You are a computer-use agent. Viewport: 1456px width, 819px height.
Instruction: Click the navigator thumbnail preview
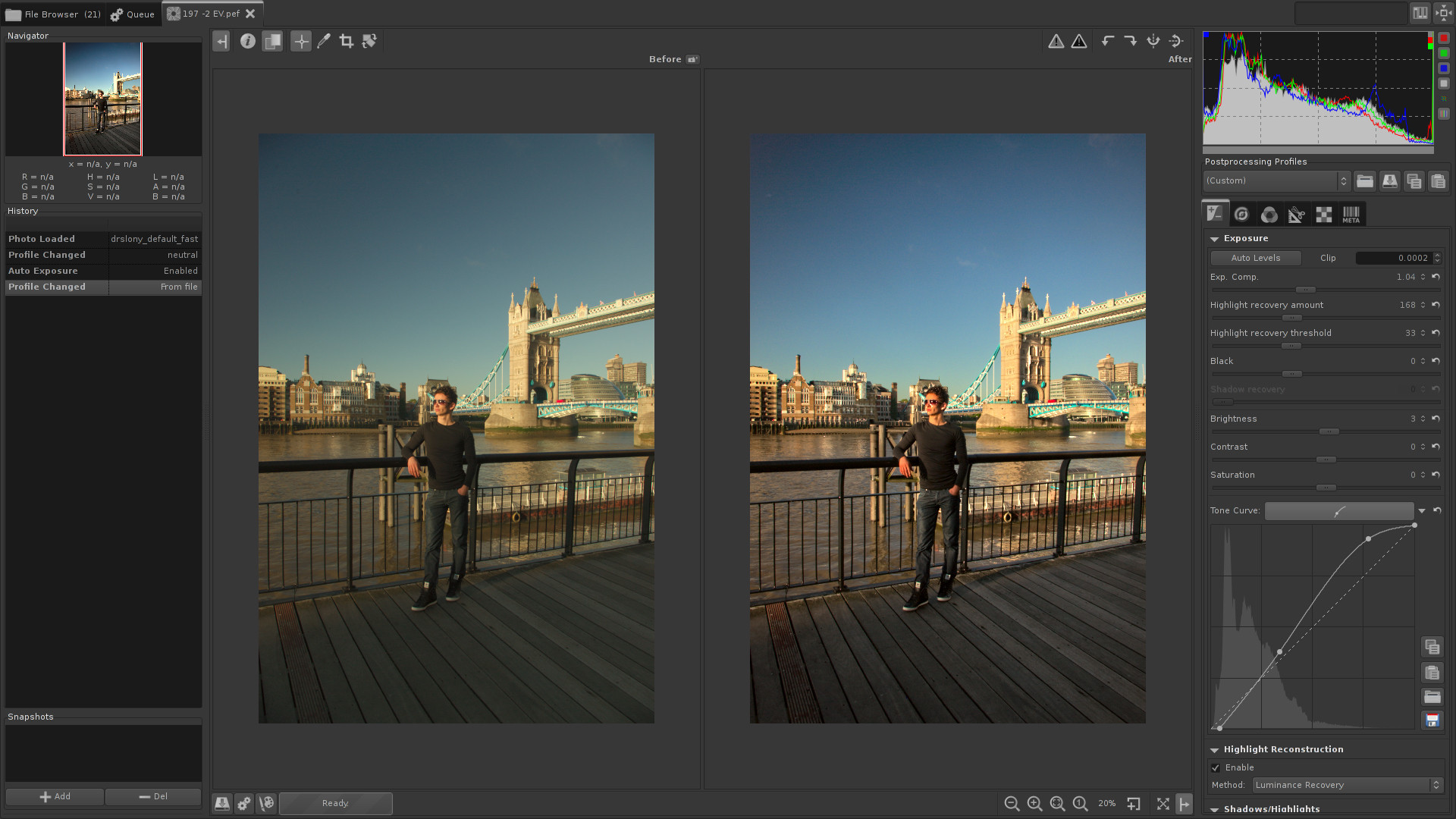point(102,99)
